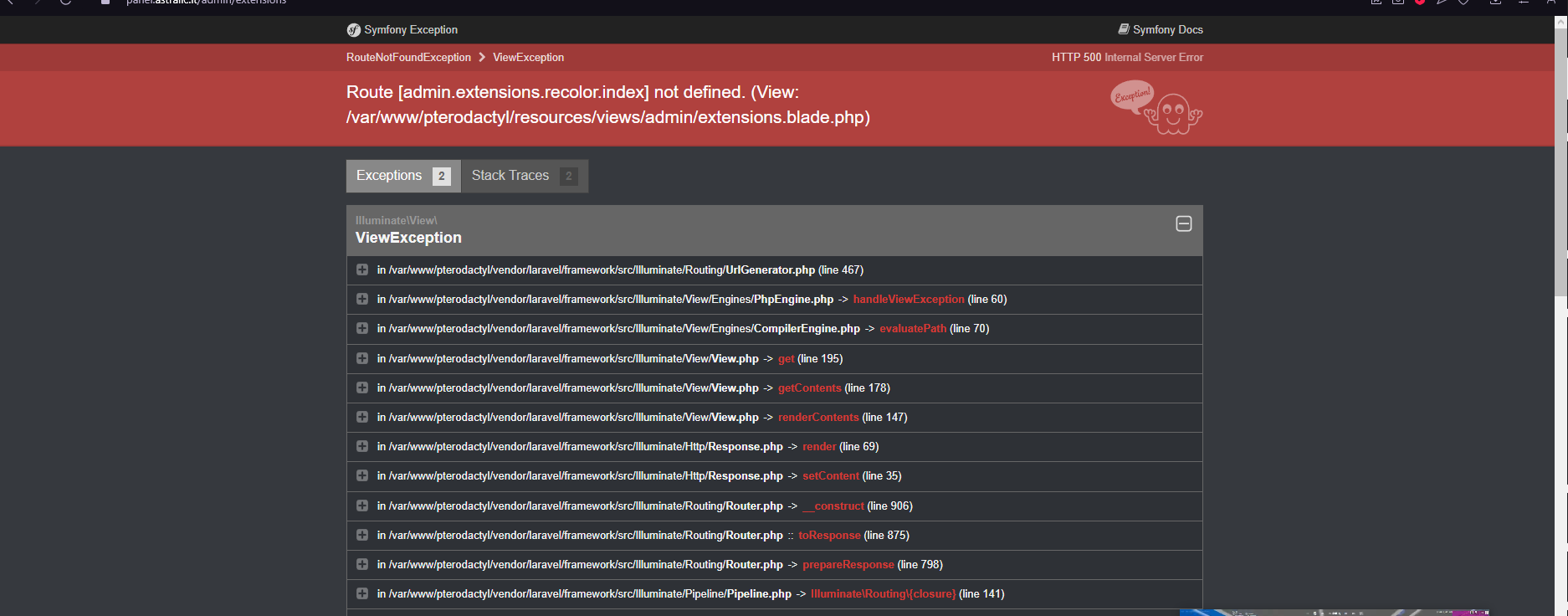The width and height of the screenshot is (1568, 616).
Task: Click the Illuminate\Routing\{closure} text
Action: tap(884, 594)
